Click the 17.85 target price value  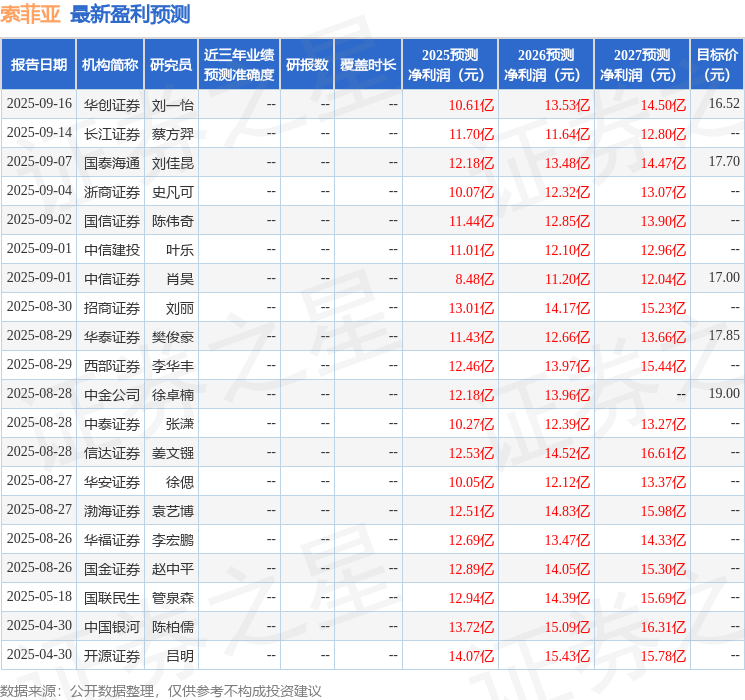click(x=724, y=336)
